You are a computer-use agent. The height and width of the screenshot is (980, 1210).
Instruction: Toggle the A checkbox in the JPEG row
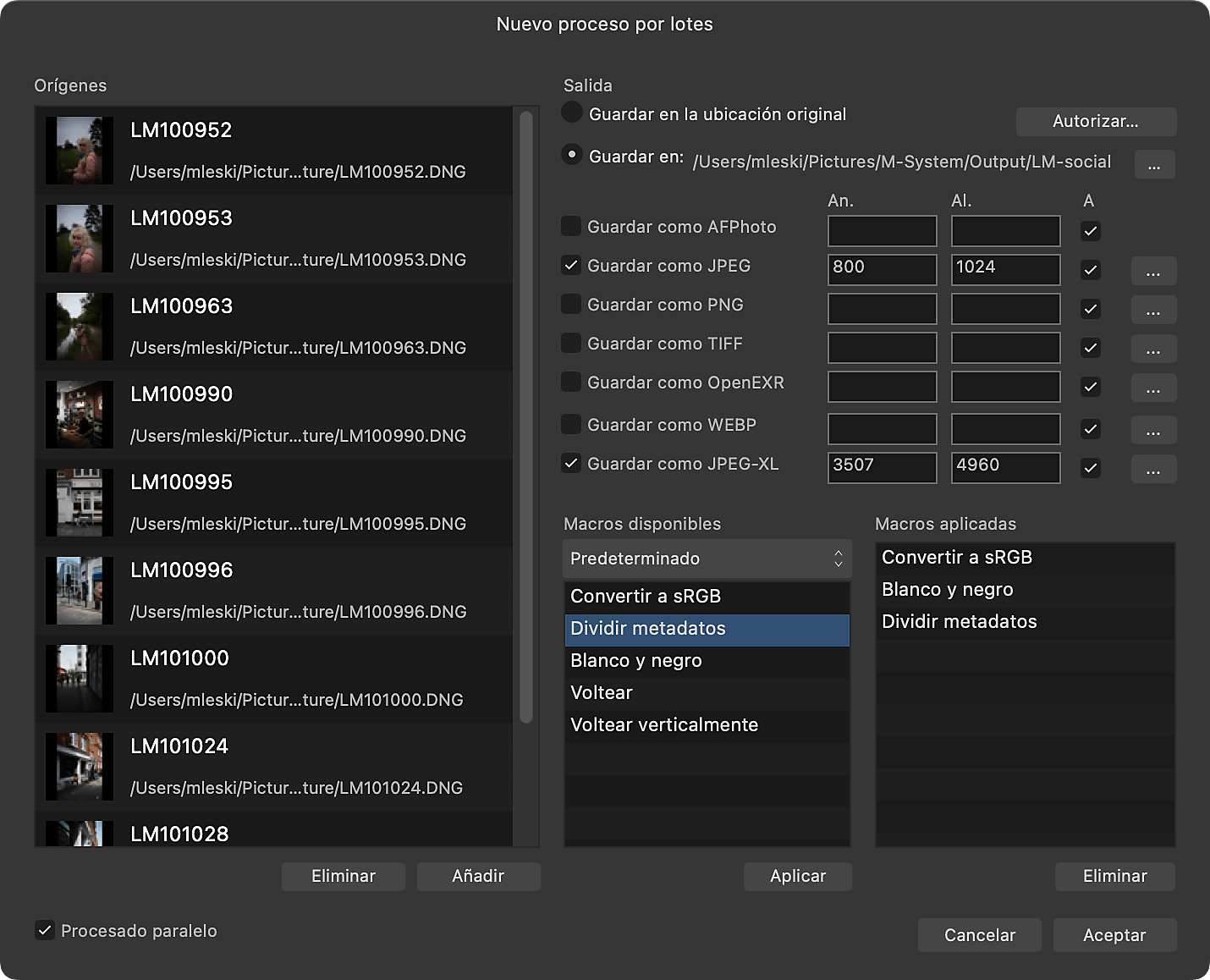coord(1091,270)
